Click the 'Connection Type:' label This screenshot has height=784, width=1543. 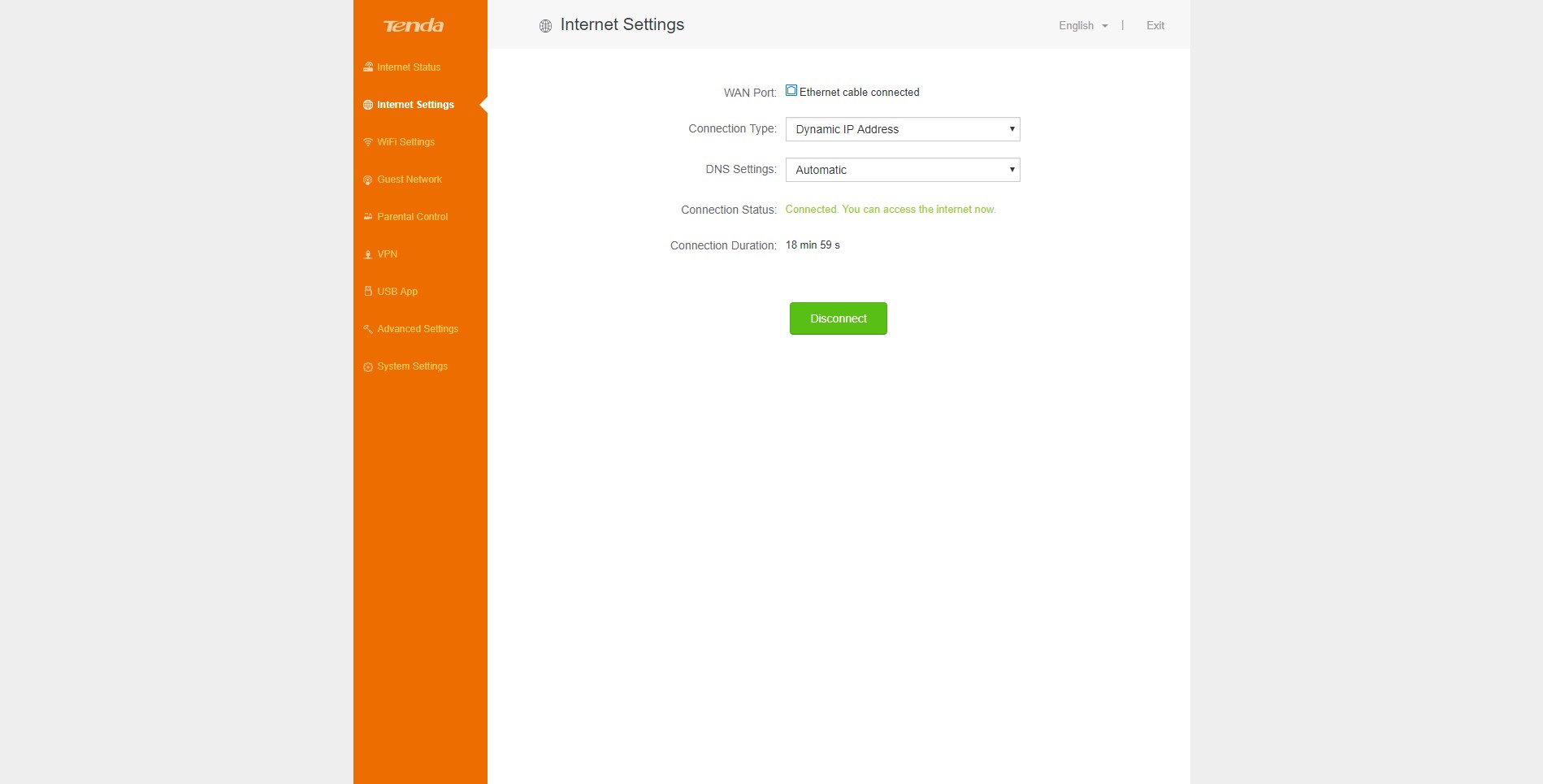pyautogui.click(x=732, y=128)
